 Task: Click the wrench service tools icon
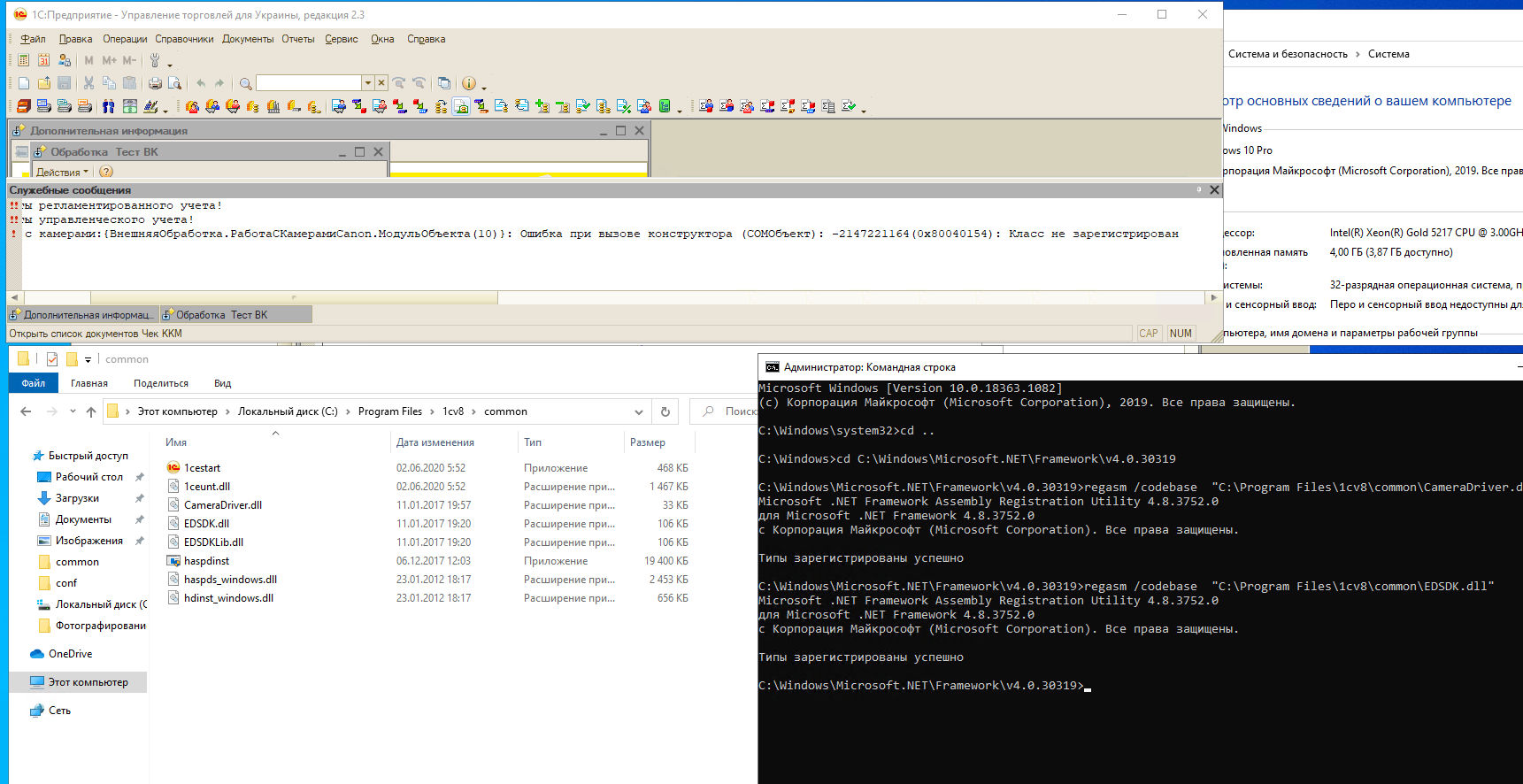tap(155, 60)
